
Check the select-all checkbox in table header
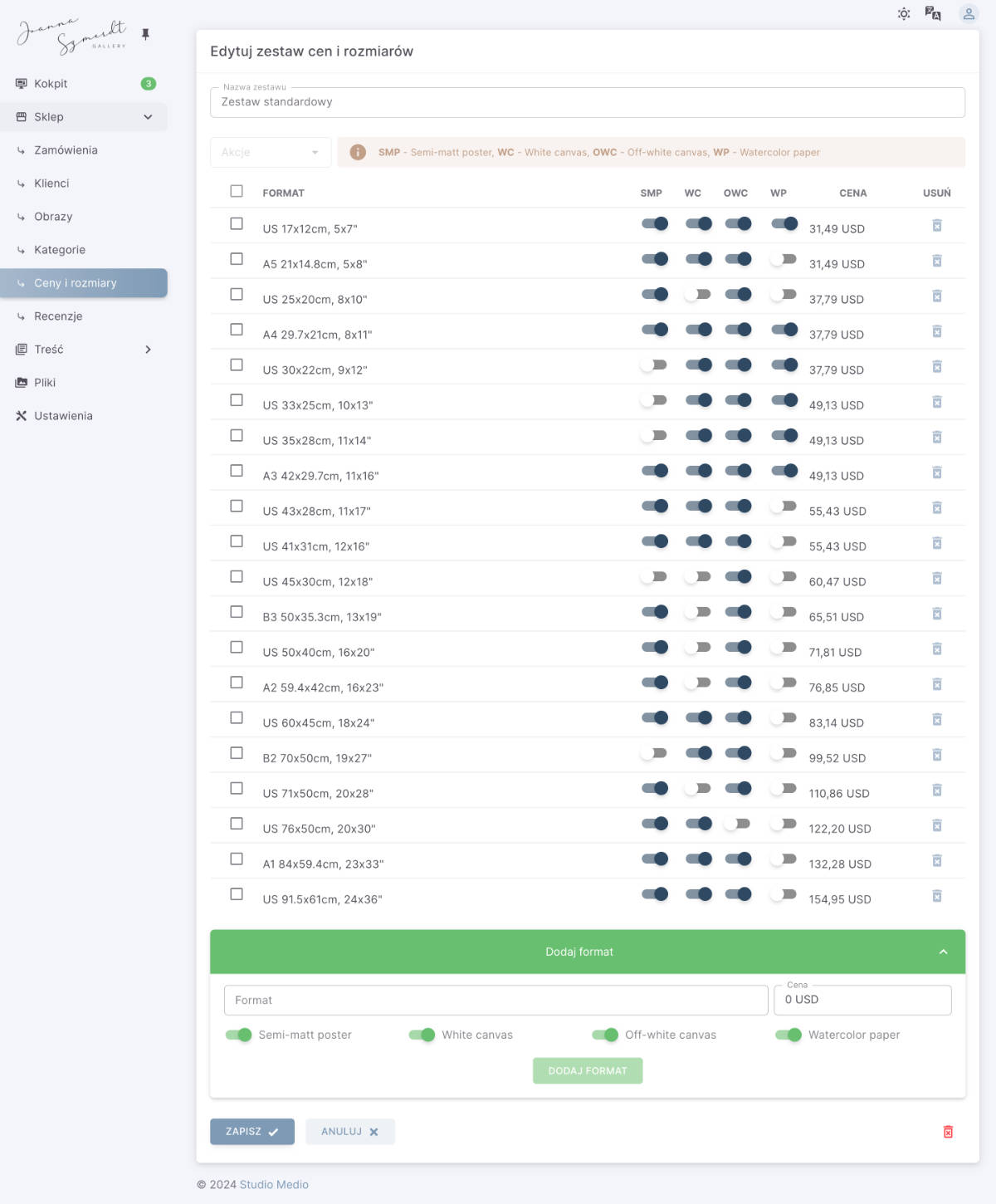pyautogui.click(x=237, y=191)
